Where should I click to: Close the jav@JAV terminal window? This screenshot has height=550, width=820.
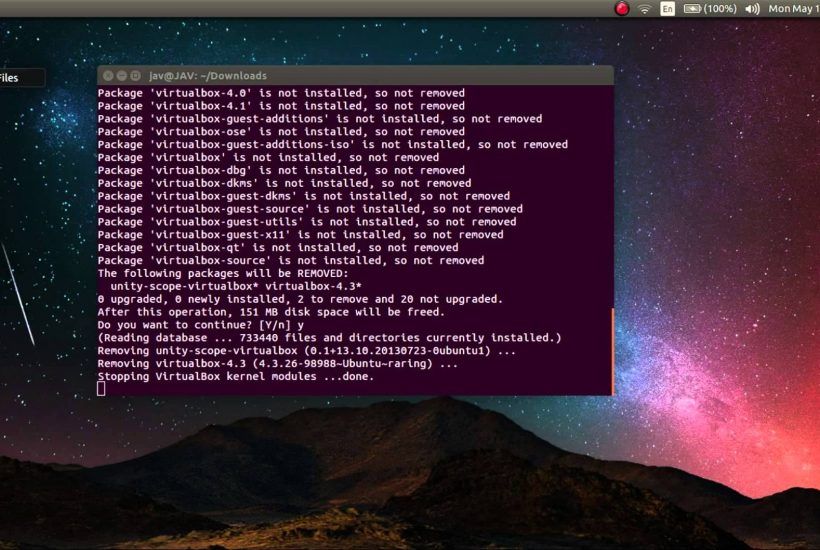click(x=108, y=76)
